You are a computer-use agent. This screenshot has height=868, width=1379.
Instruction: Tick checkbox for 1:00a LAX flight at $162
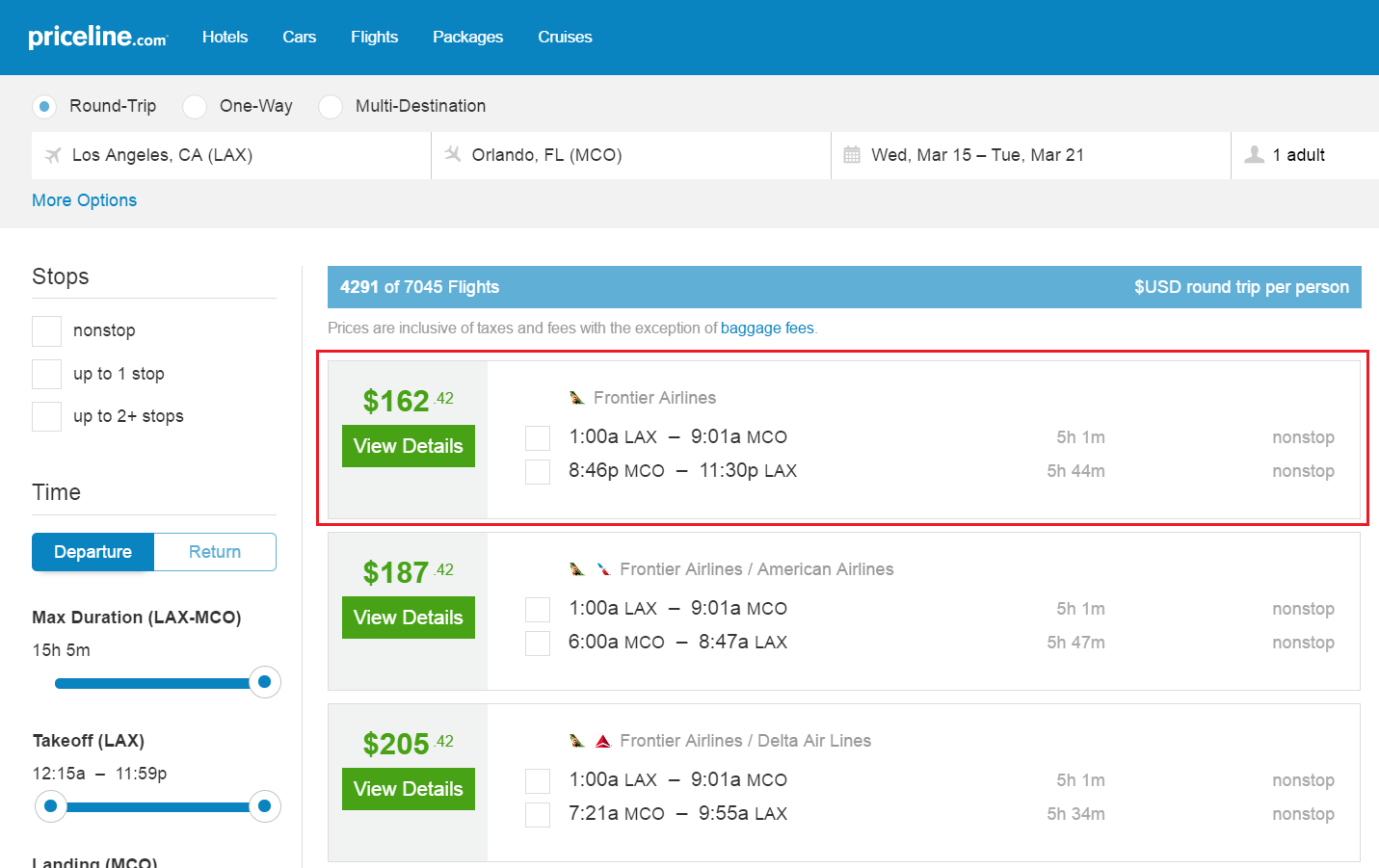[538, 438]
